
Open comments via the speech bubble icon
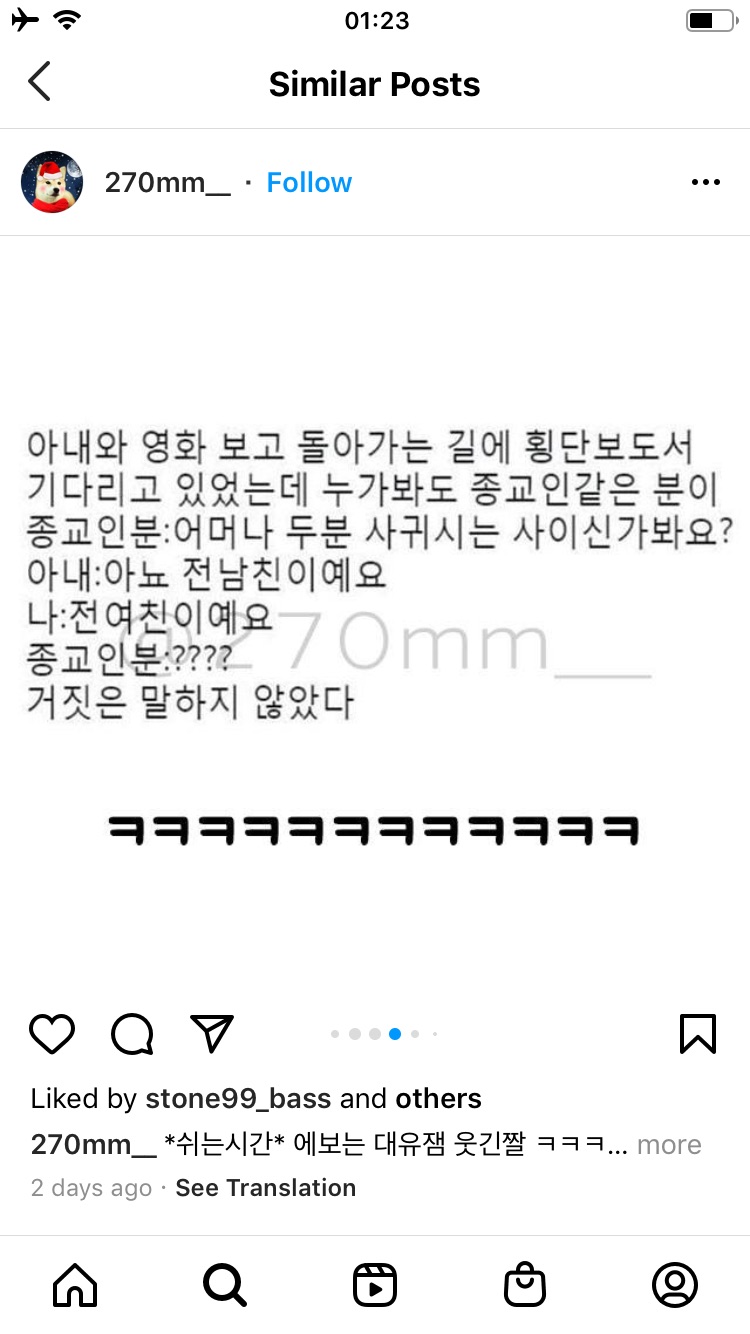point(132,1034)
